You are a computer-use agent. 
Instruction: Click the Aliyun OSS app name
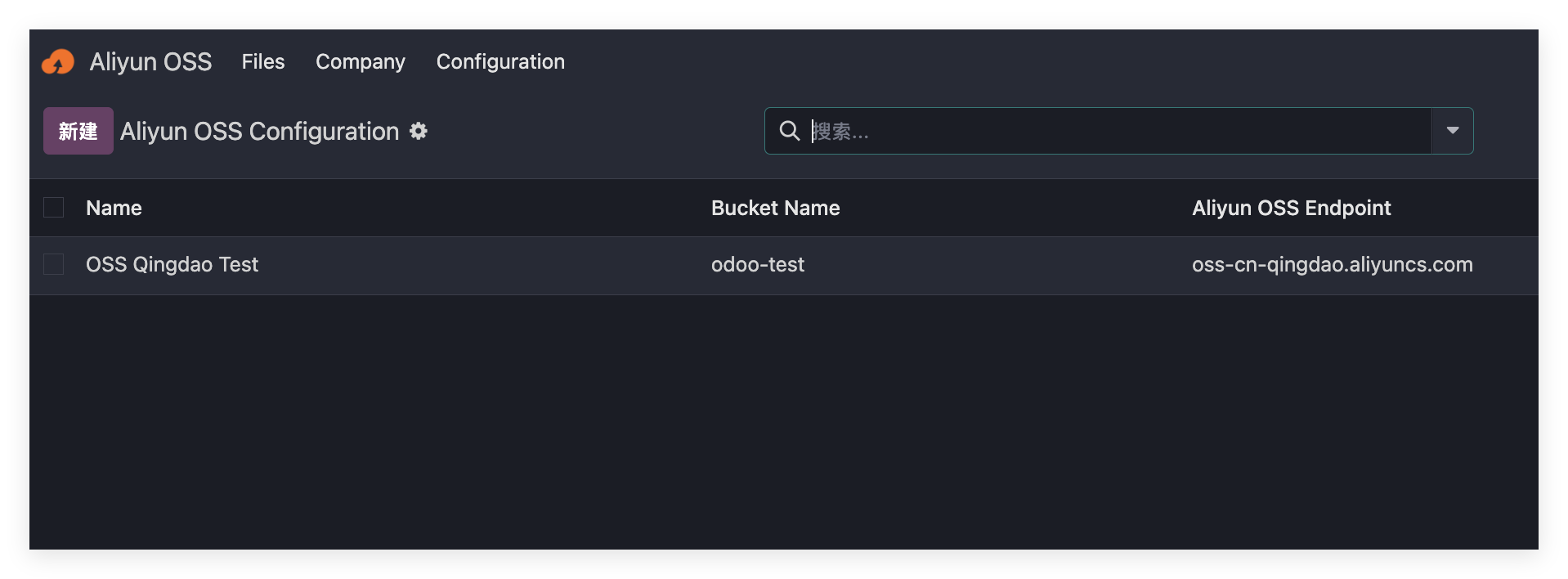(151, 62)
